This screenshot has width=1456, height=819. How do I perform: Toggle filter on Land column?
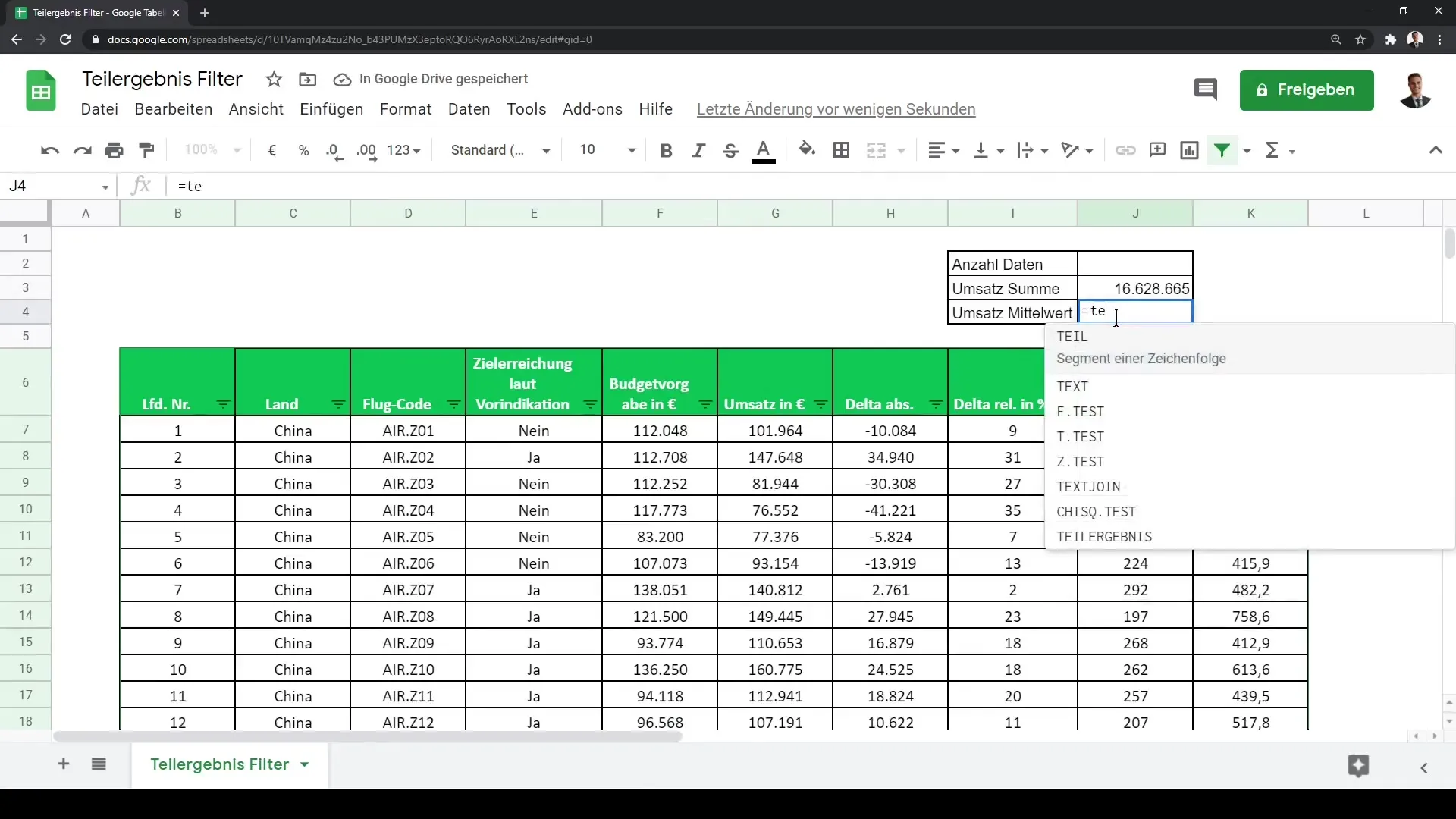(x=338, y=404)
